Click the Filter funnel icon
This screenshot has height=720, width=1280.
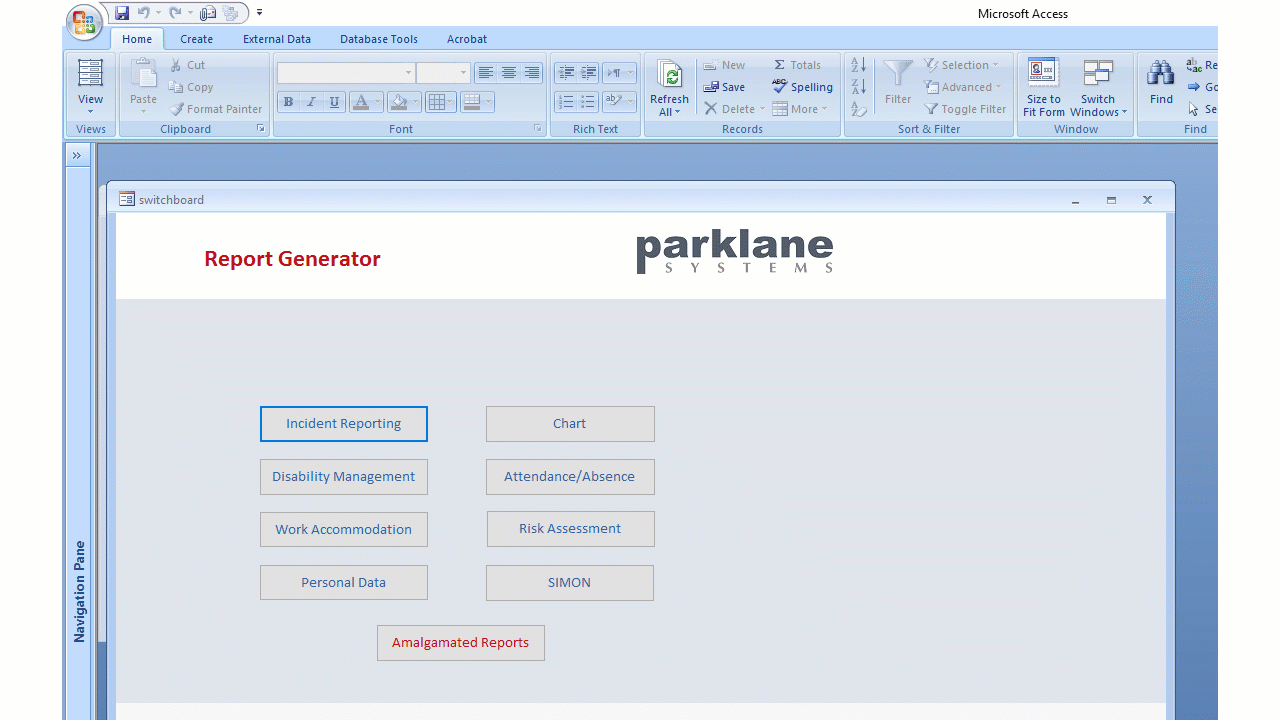[x=898, y=74]
